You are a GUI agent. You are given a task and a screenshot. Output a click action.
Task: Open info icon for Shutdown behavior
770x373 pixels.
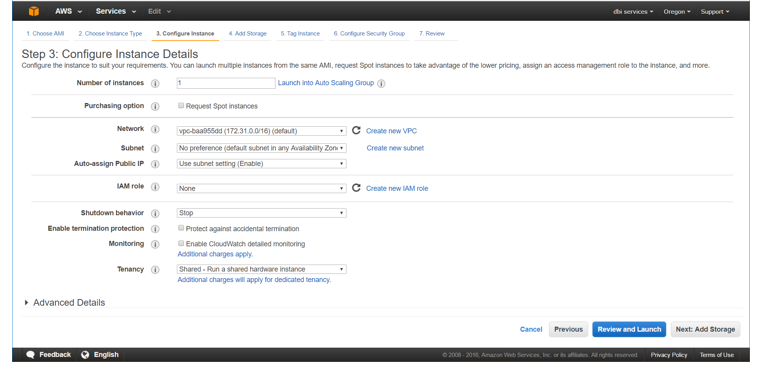[x=155, y=213]
